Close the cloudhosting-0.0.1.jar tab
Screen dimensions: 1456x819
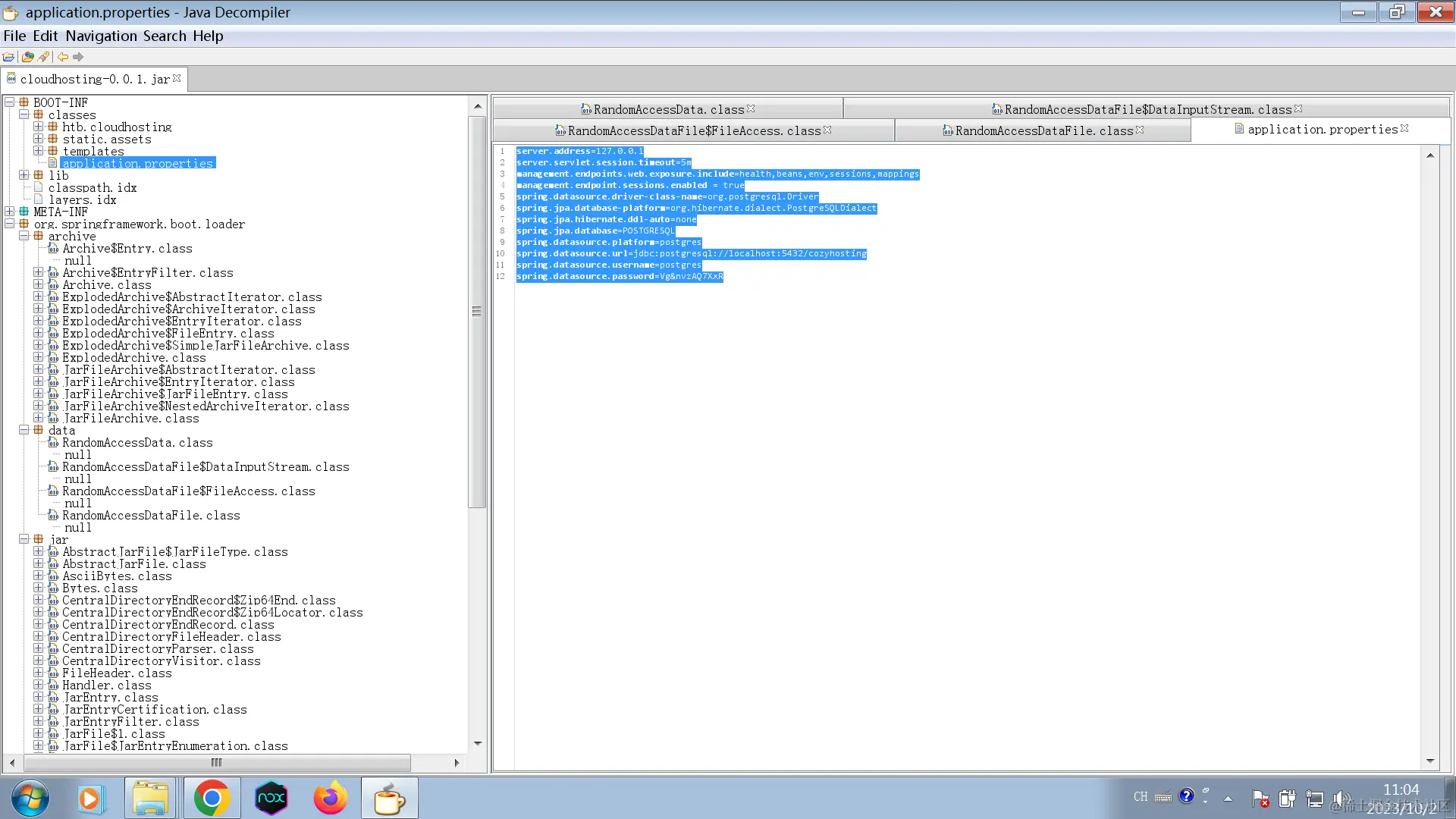tap(177, 78)
